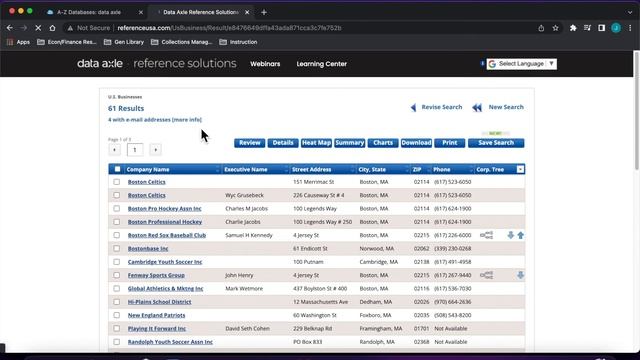Open corp tree icon for Fenway Sports Group

487,275
